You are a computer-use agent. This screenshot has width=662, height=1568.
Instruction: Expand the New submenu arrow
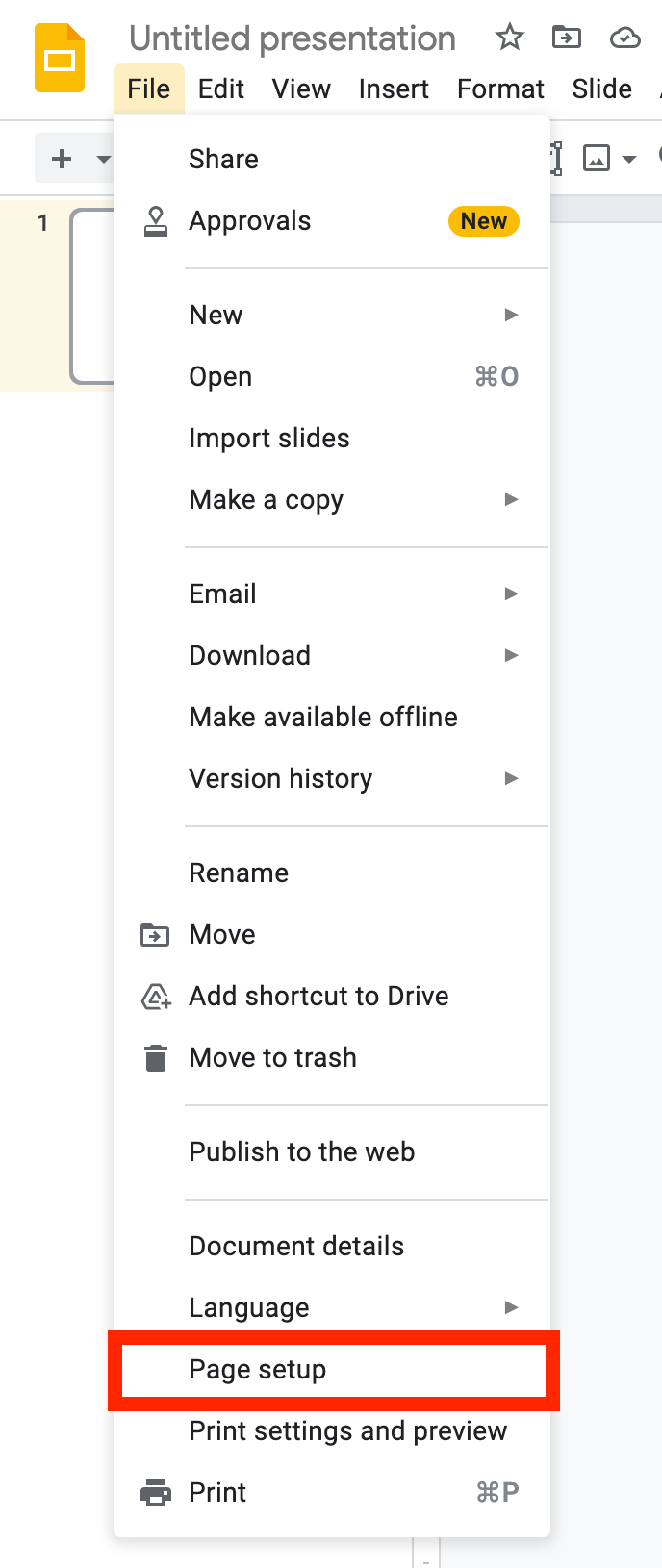point(511,316)
